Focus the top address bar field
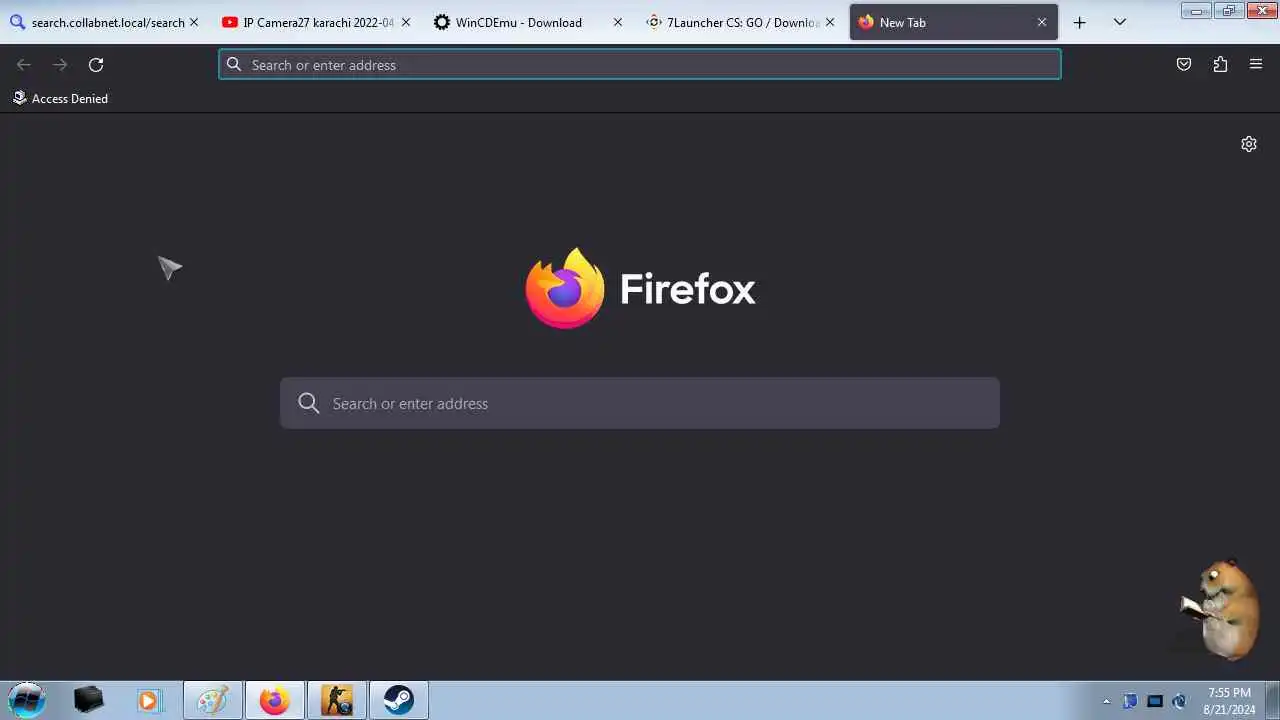Viewport: 1280px width, 720px height. [x=640, y=65]
